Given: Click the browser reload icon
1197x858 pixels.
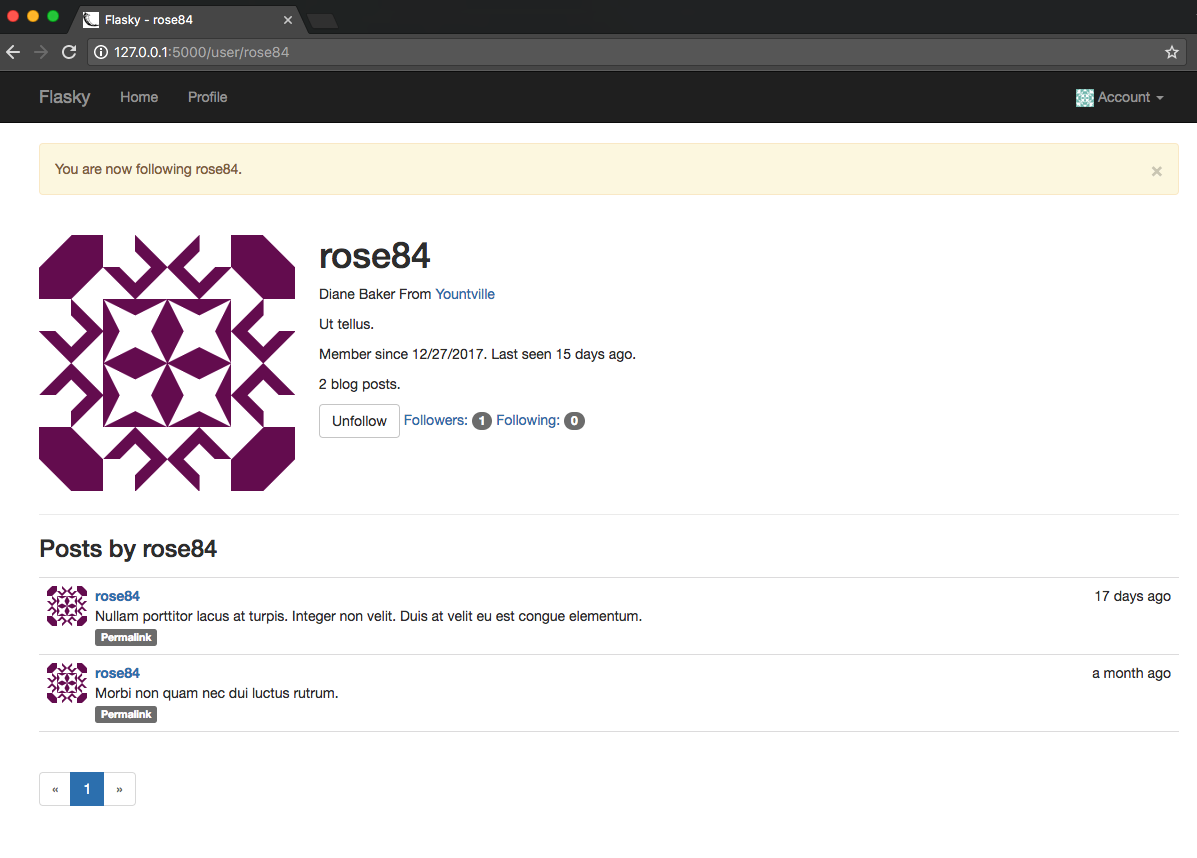Looking at the screenshot, I should coord(69,52).
